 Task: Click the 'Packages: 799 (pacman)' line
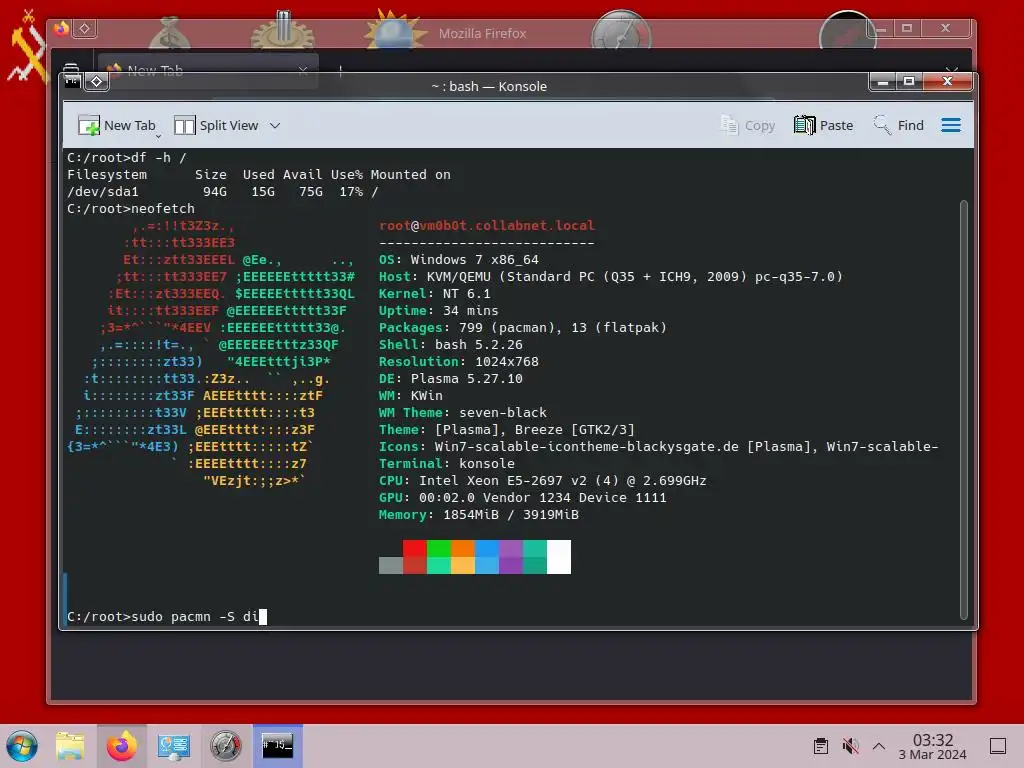coord(522,327)
